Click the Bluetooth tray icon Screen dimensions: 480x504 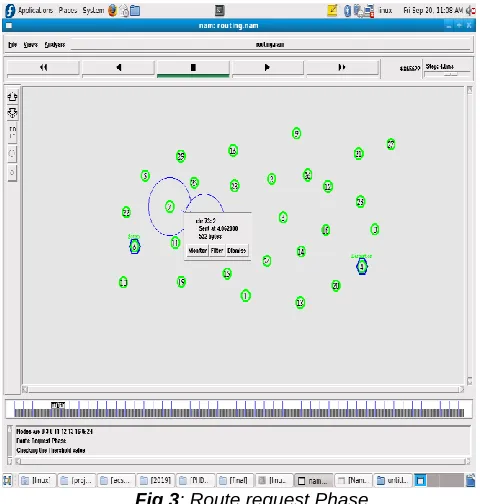[x=347, y=11]
